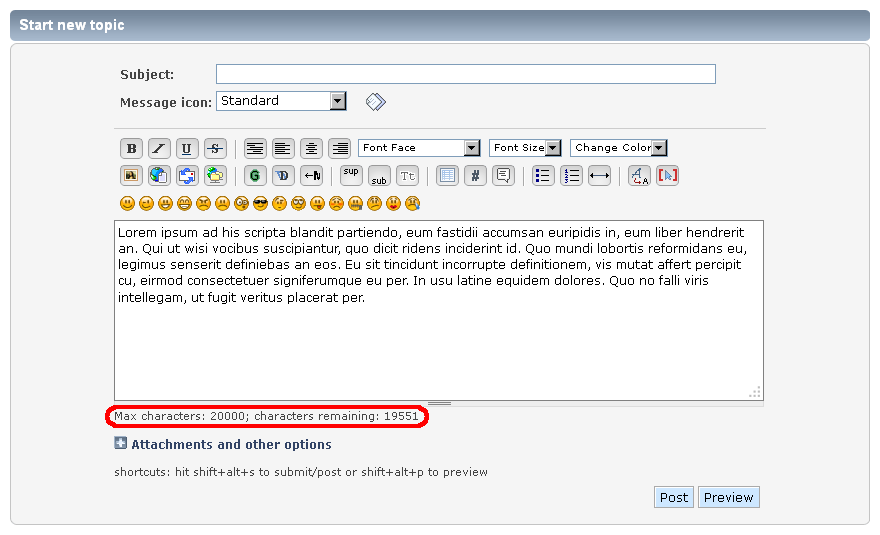Insert the sad emoticon next to the angry one
This screenshot has width=880, height=535.
pyautogui.click(x=222, y=203)
